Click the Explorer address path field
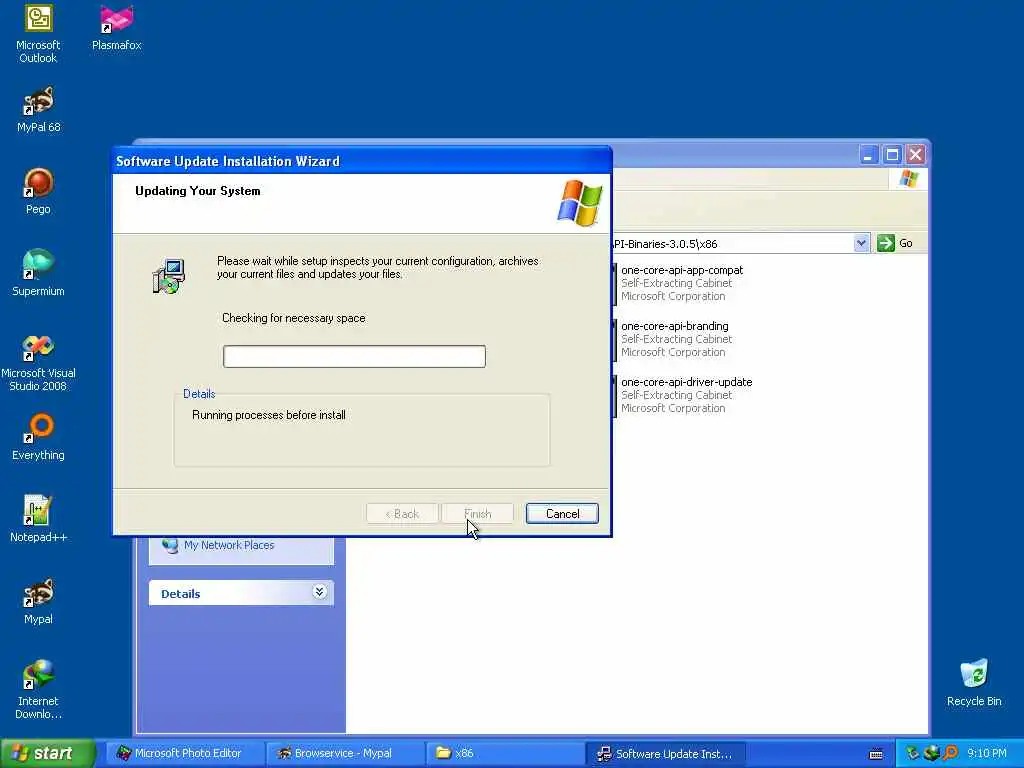Viewport: 1024px width, 768px height. click(x=731, y=244)
